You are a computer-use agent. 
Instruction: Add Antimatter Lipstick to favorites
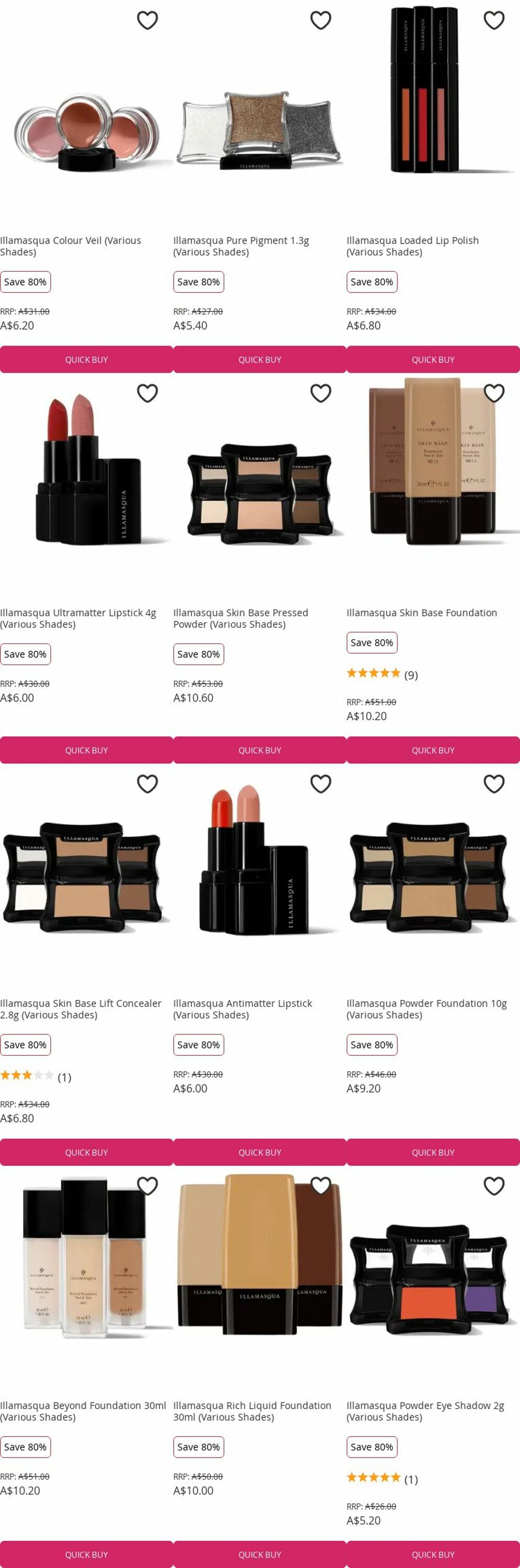[320, 783]
